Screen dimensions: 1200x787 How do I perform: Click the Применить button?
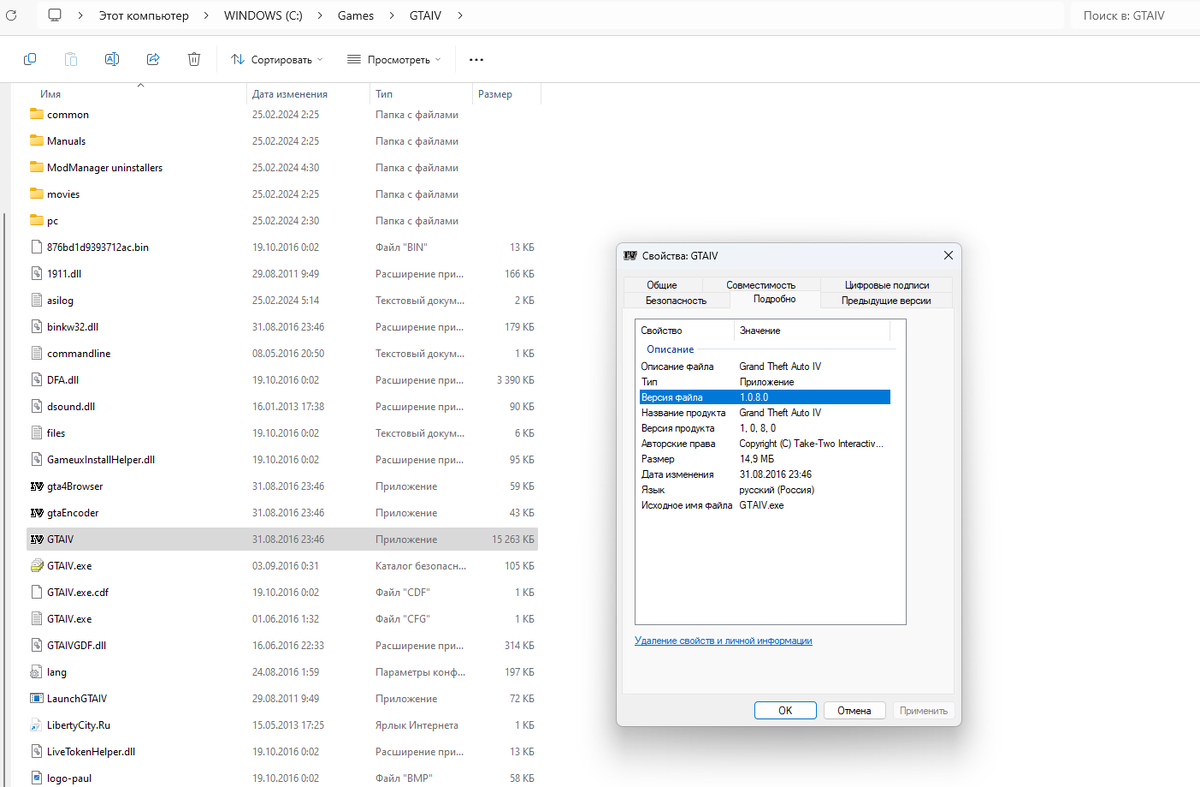tap(923, 710)
